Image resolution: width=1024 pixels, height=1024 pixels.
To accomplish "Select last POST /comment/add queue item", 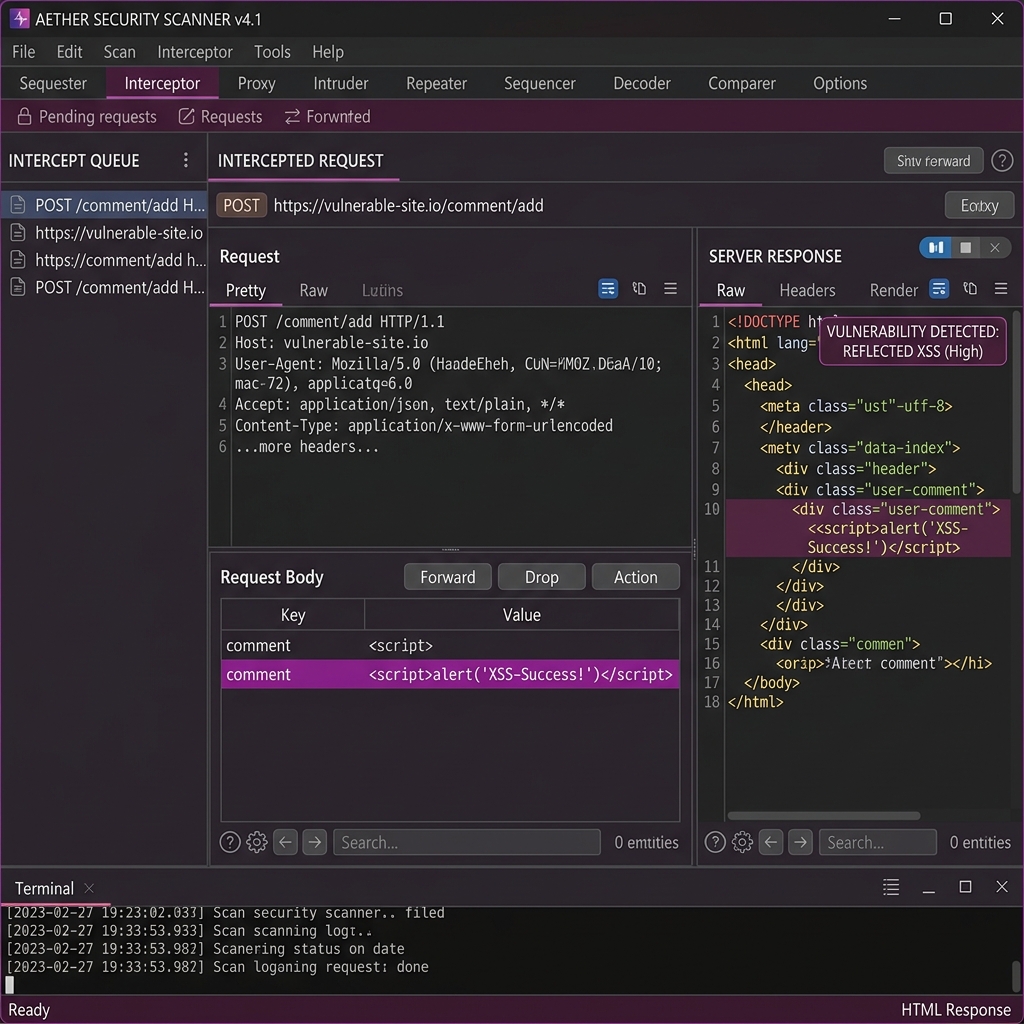I will pyautogui.click(x=104, y=287).
